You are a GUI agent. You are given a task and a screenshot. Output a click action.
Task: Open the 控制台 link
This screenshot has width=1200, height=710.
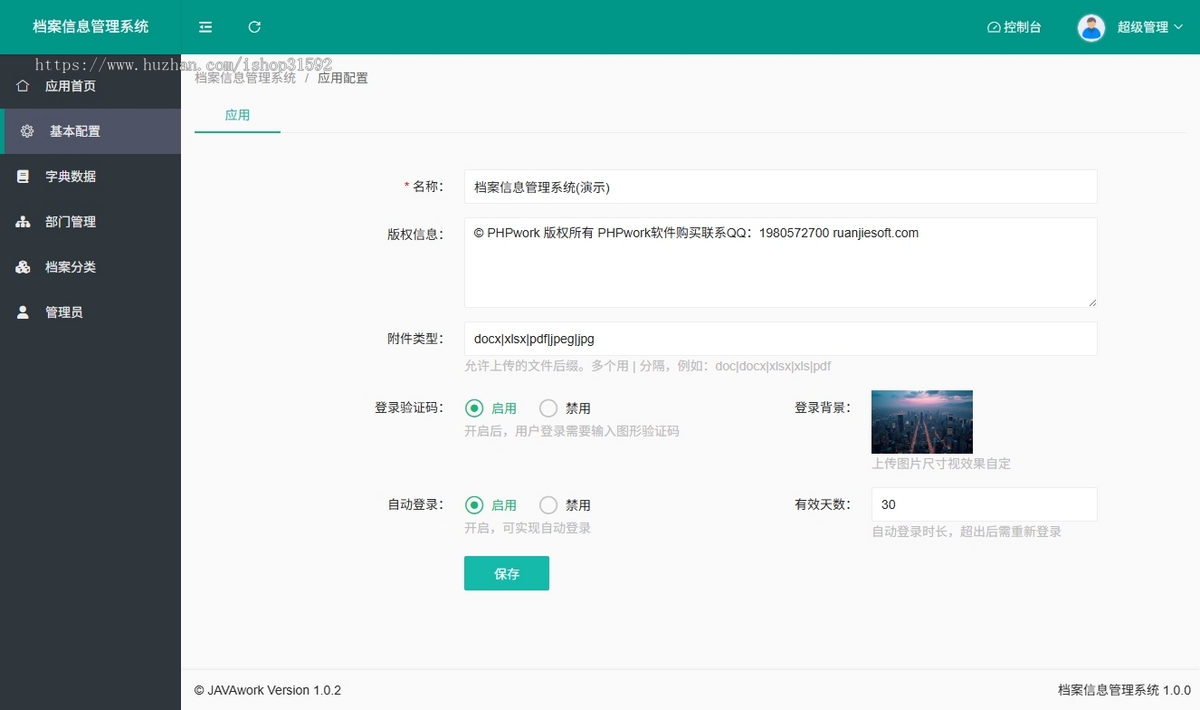coord(1014,27)
